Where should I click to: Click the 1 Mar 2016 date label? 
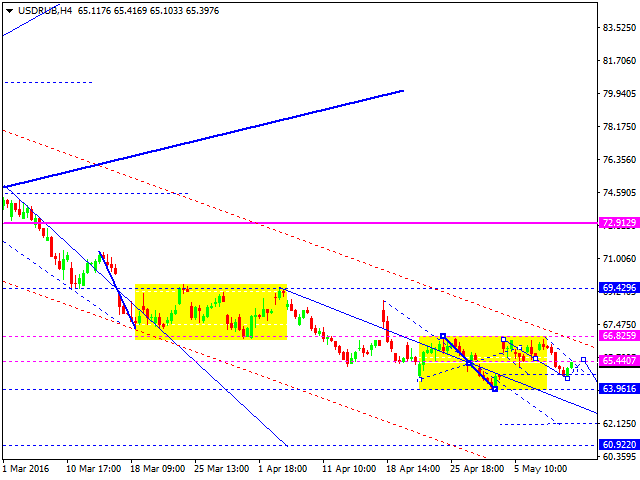coord(26,469)
